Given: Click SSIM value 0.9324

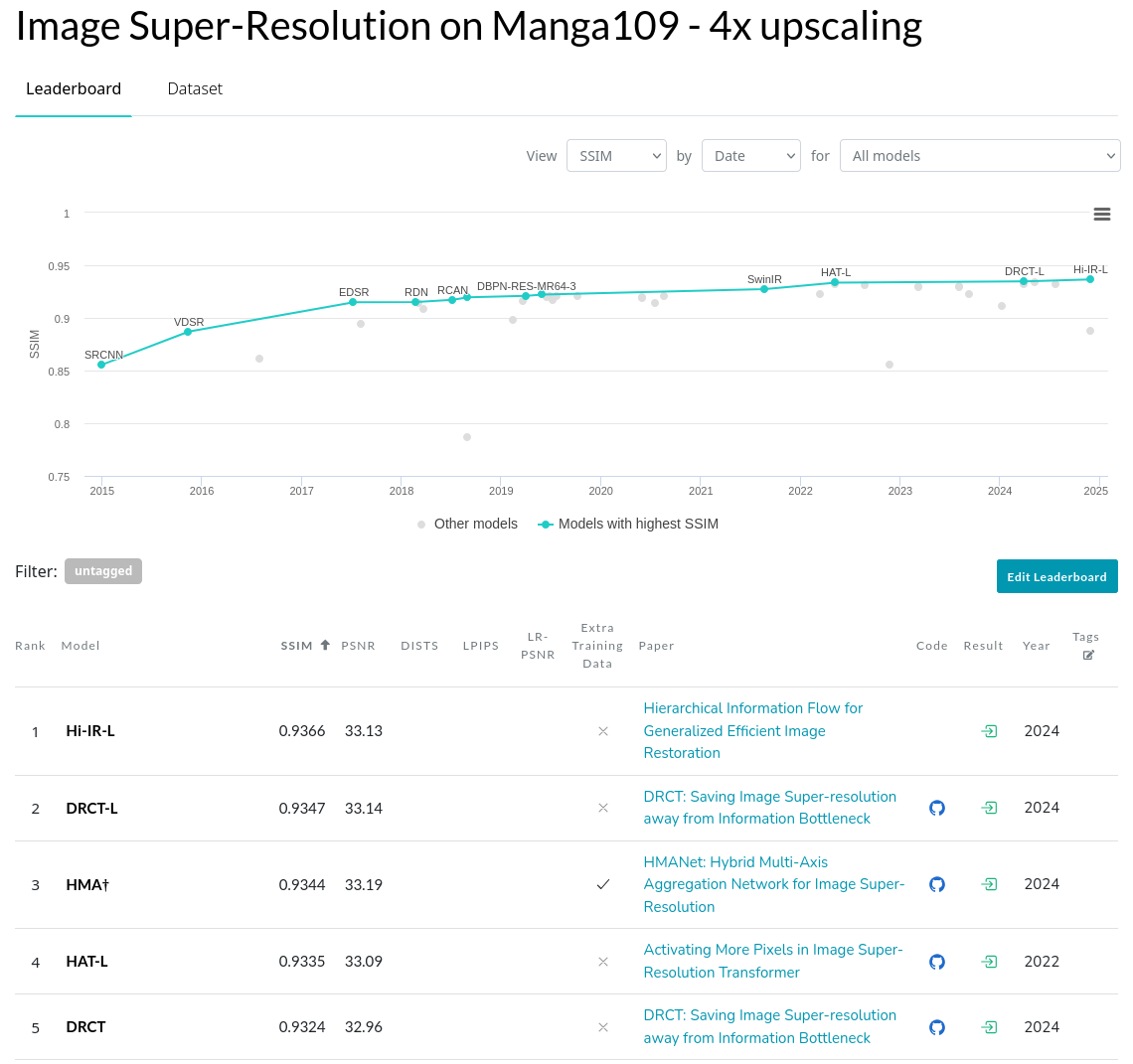Looking at the screenshot, I should 302,1027.
